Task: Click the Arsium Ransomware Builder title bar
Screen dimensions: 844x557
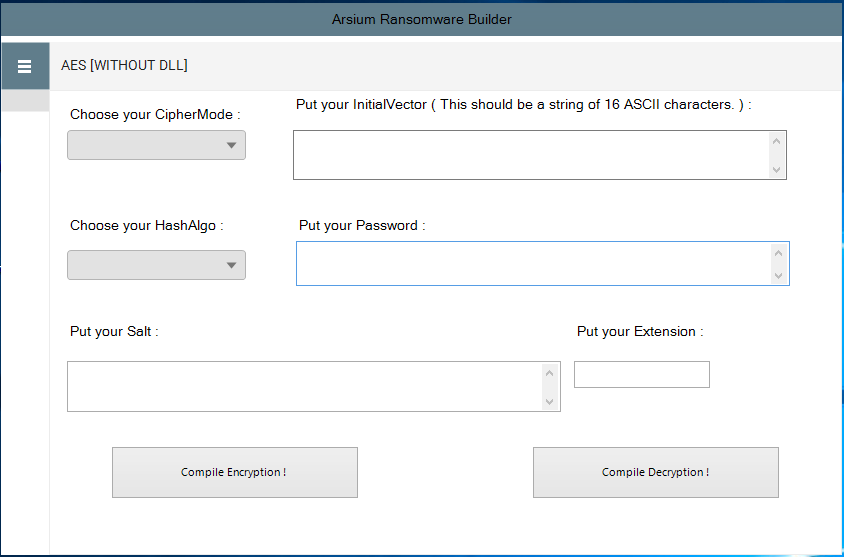Action: tap(422, 19)
